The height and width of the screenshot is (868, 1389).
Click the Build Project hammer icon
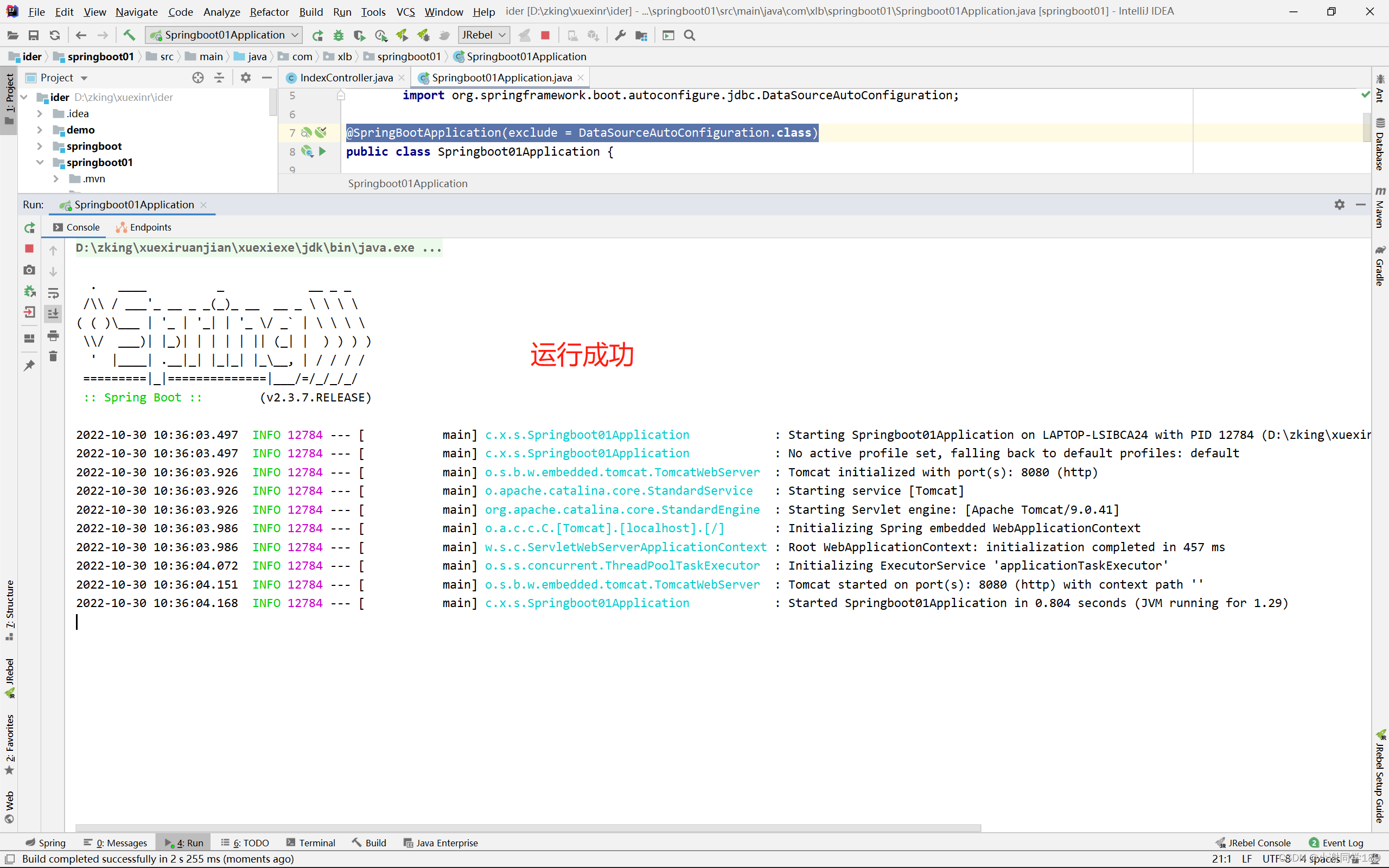129,36
